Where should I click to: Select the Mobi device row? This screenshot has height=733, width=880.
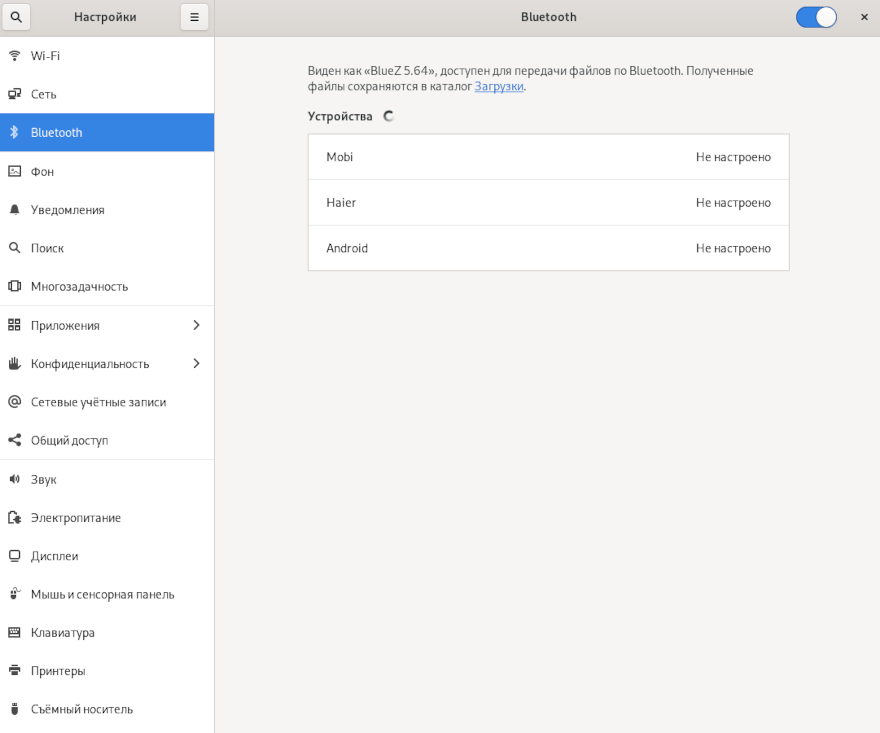[x=548, y=157]
